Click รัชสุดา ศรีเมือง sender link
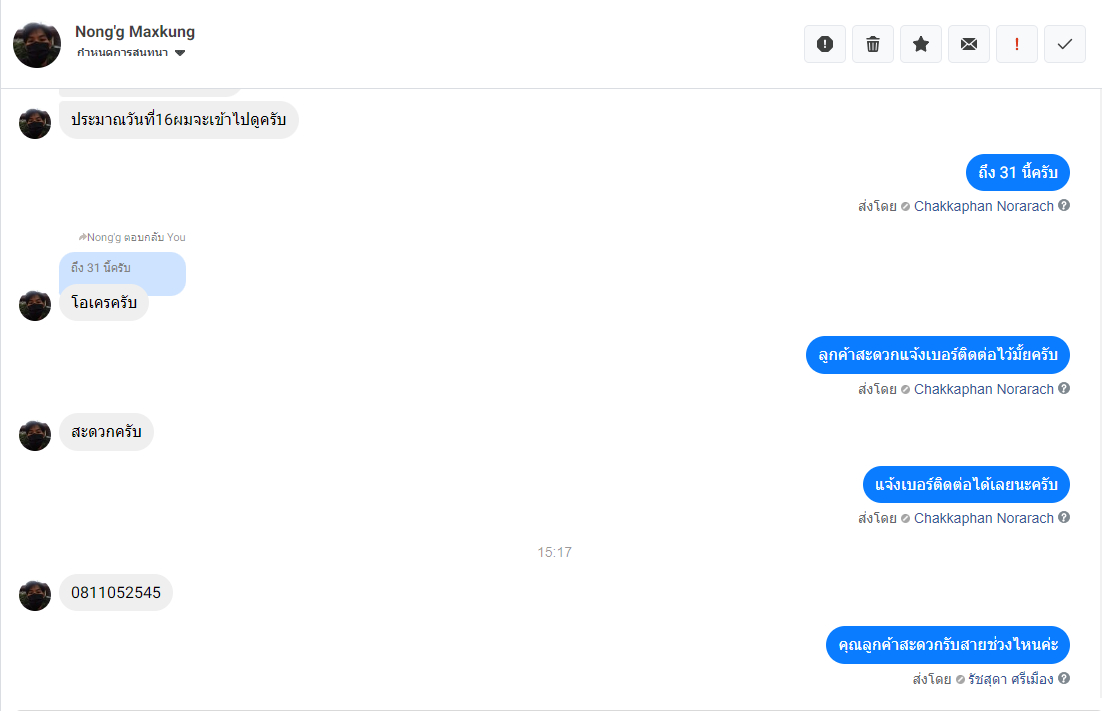Viewport: 1102px width, 711px height. point(1011,679)
